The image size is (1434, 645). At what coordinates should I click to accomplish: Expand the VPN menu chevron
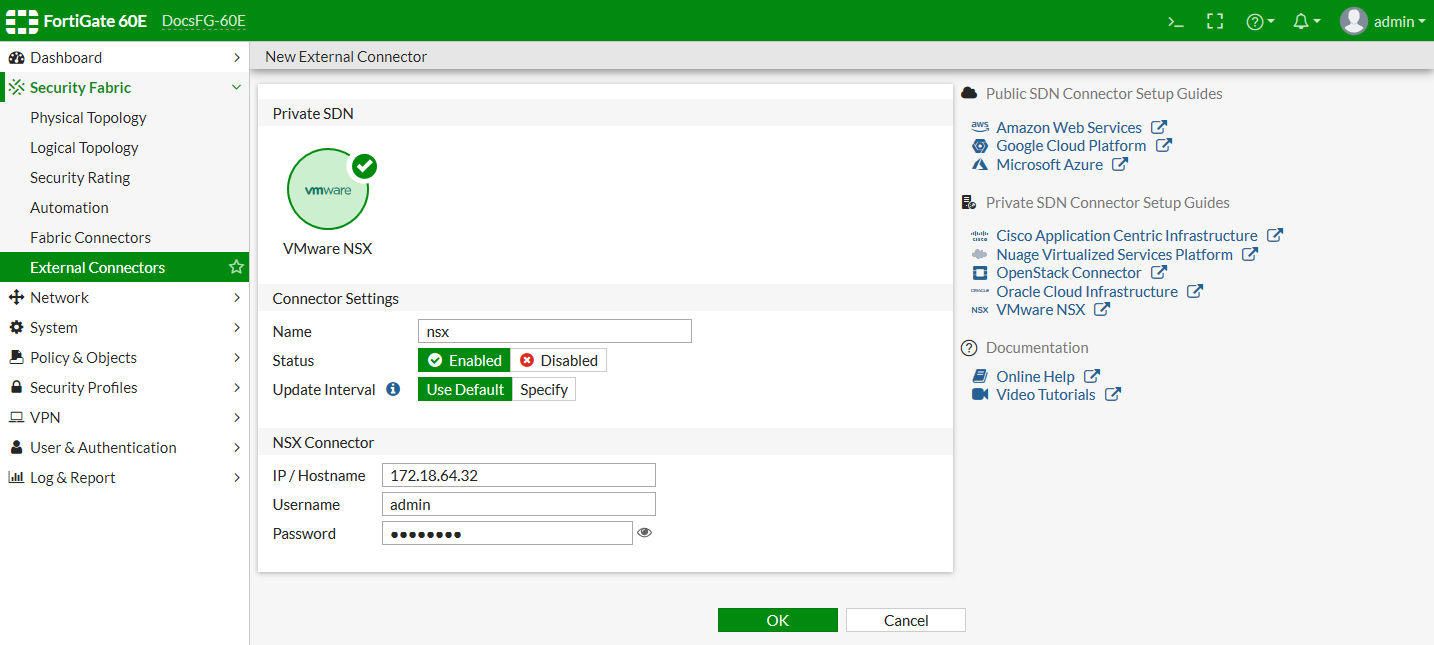point(236,417)
